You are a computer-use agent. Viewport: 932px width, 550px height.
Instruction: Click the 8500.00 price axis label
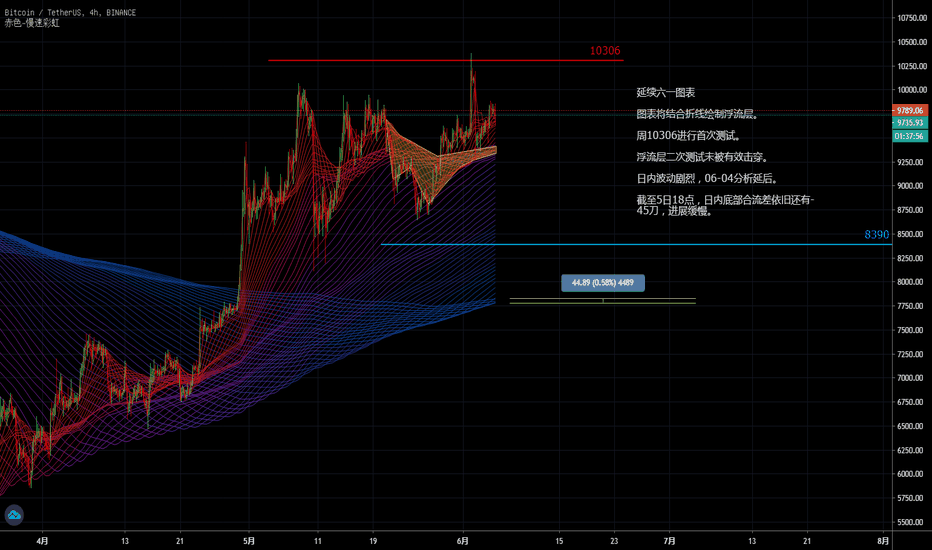coord(912,234)
